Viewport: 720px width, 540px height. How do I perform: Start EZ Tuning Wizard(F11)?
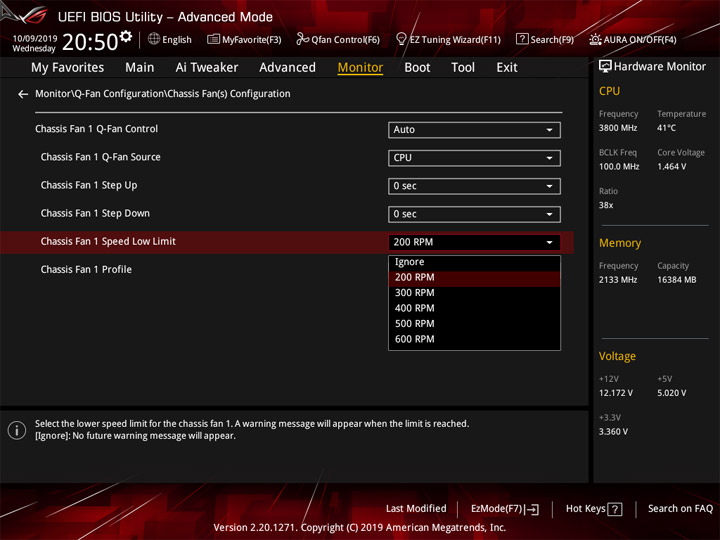[x=448, y=39]
